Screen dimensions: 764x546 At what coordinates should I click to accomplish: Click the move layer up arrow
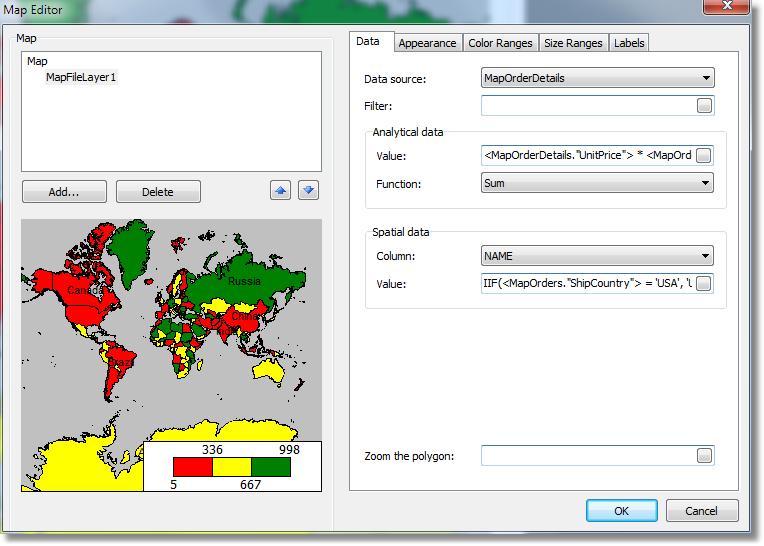click(x=281, y=191)
